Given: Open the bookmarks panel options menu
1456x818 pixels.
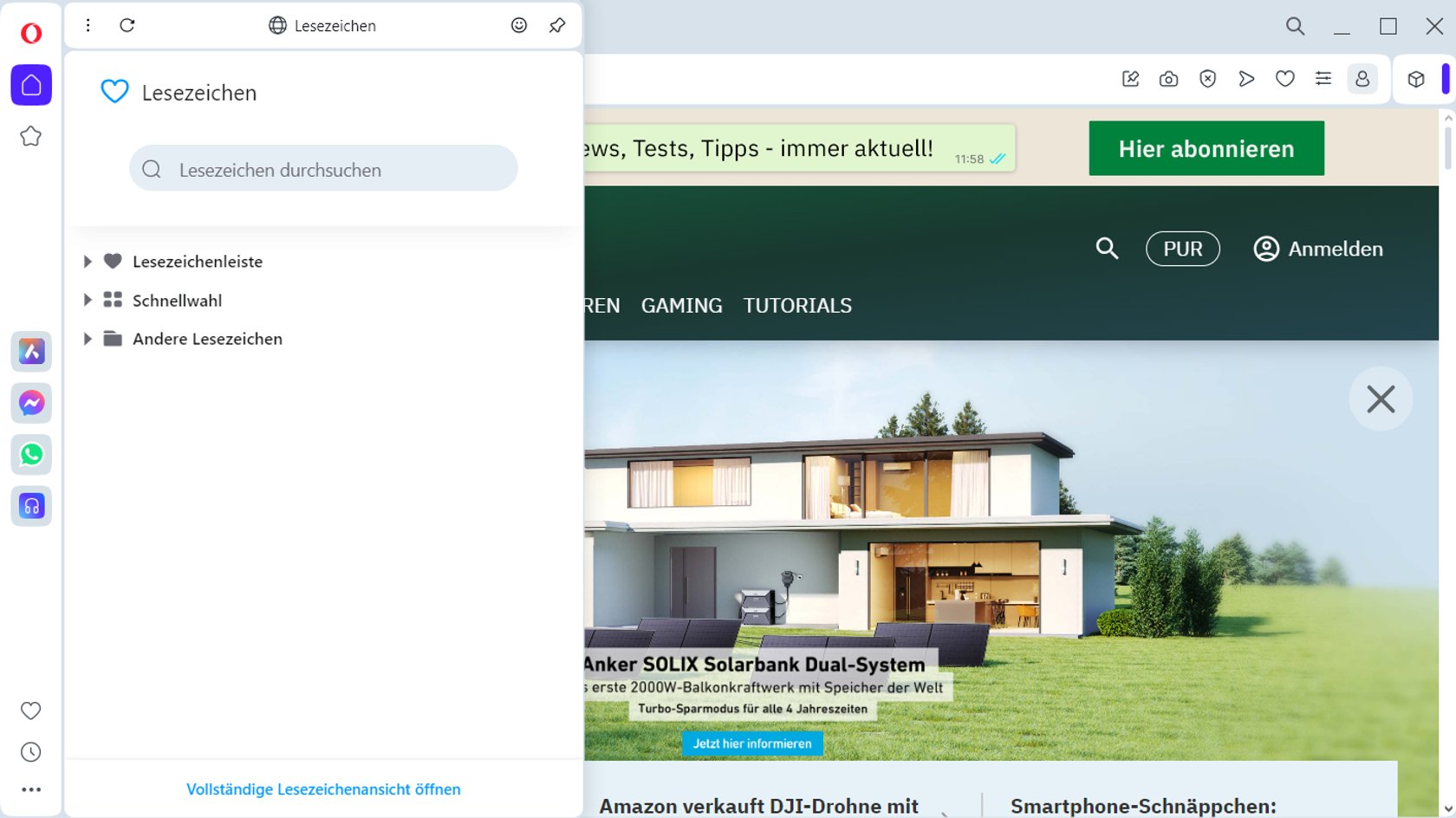Looking at the screenshot, I should pos(88,25).
